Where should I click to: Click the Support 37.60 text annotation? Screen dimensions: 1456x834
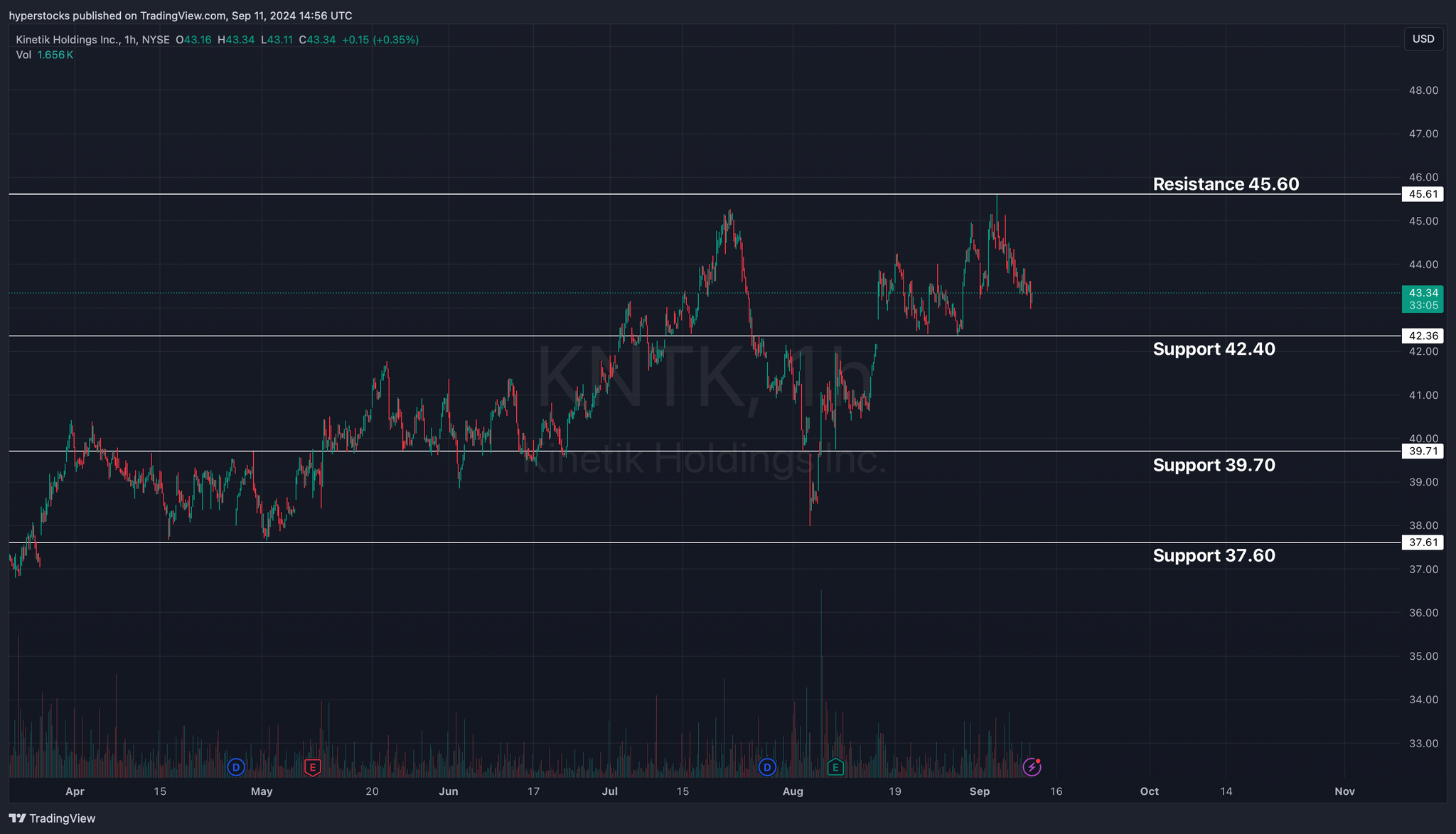pos(1213,555)
